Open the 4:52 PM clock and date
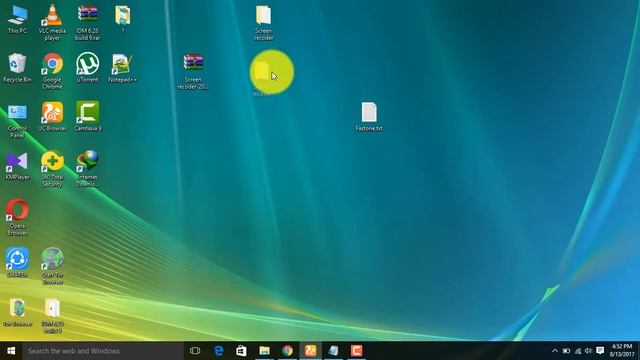This screenshot has height=360, width=640. [622, 351]
